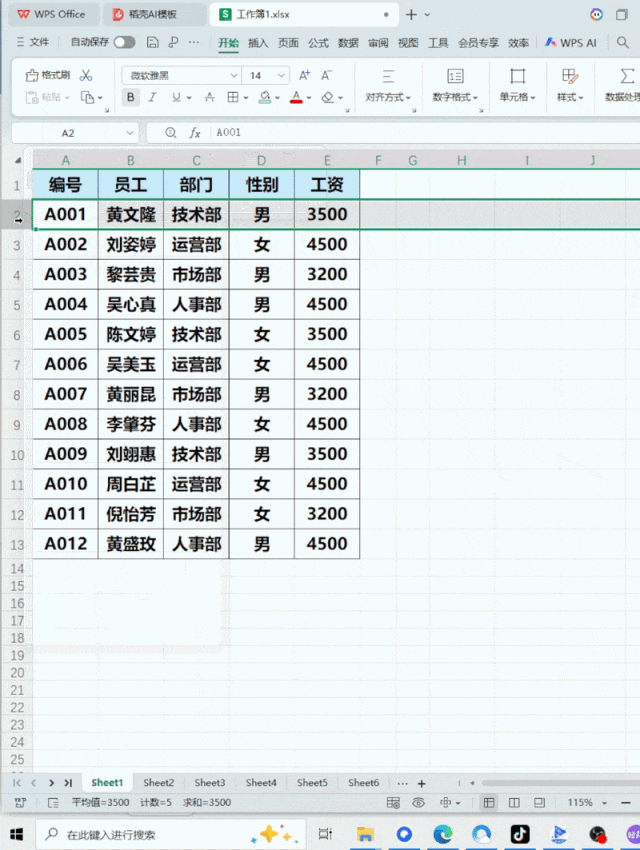Image resolution: width=640 pixels, height=850 pixels.
Task: Switch to the 稻壳AI模板 tab
Action: [x=152, y=15]
